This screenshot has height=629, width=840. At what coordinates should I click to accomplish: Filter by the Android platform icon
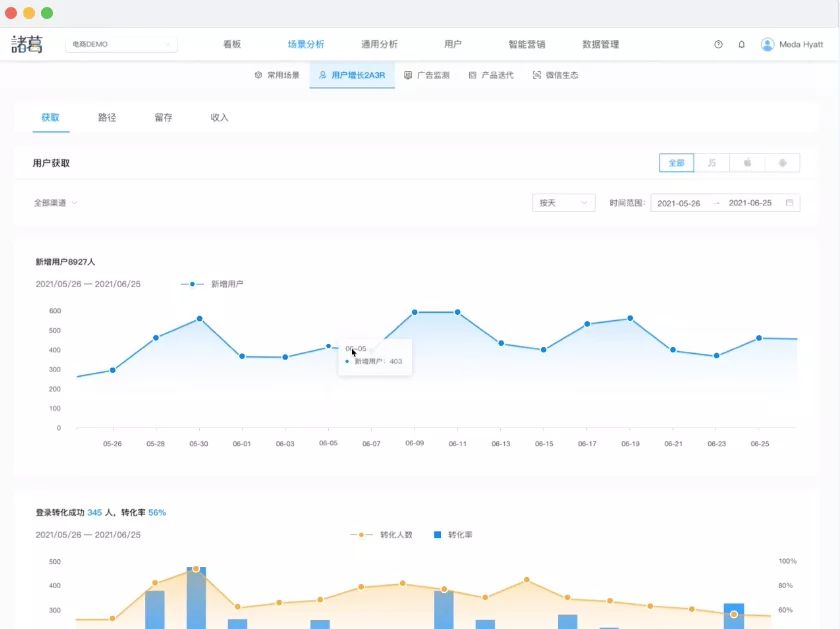point(782,163)
